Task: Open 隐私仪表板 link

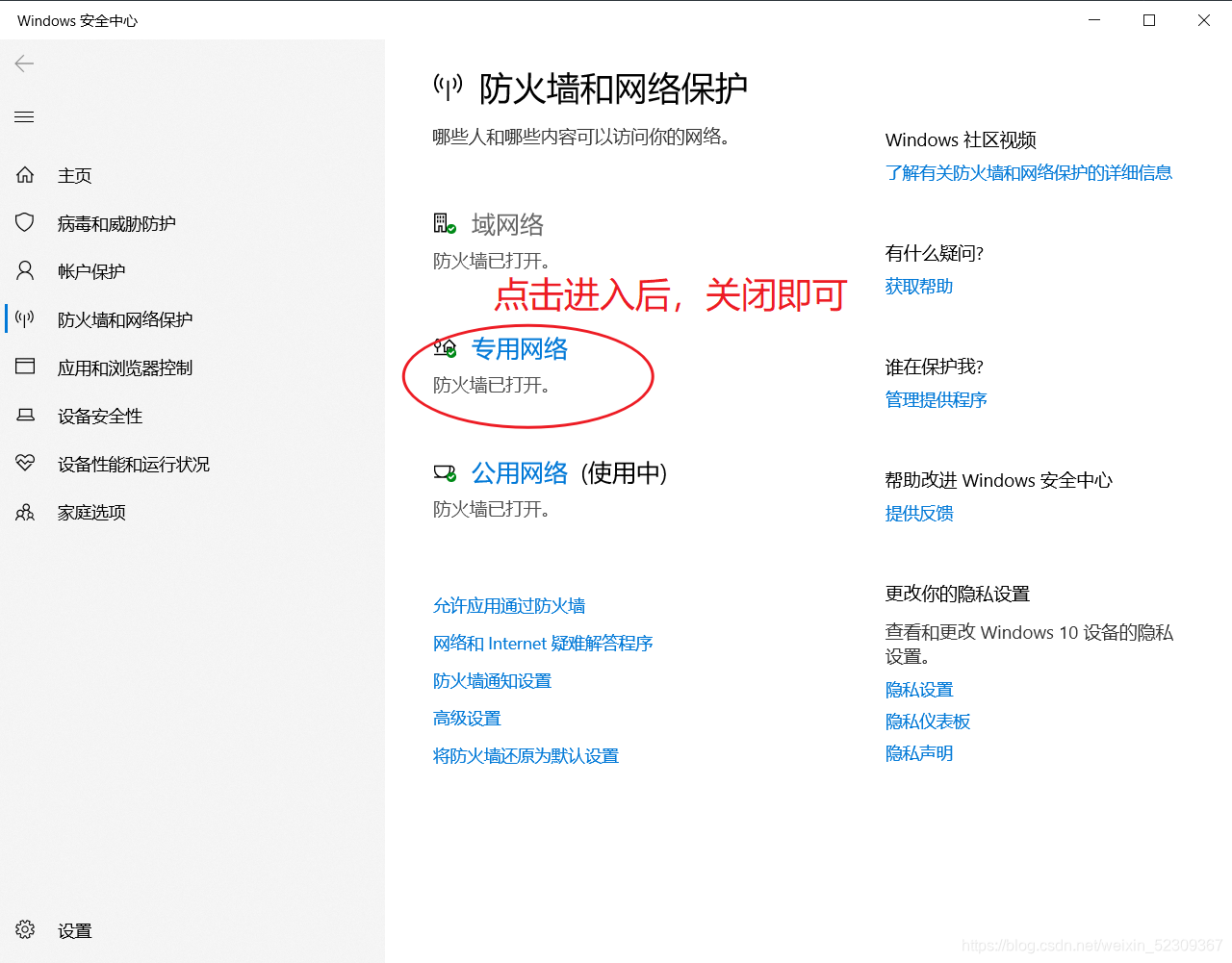Action: click(928, 721)
